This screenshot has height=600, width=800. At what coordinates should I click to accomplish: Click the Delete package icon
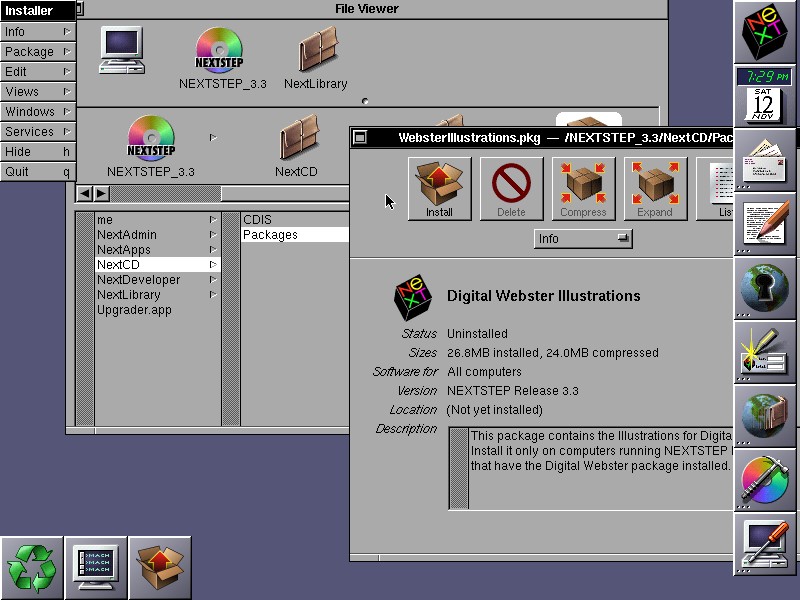click(511, 188)
